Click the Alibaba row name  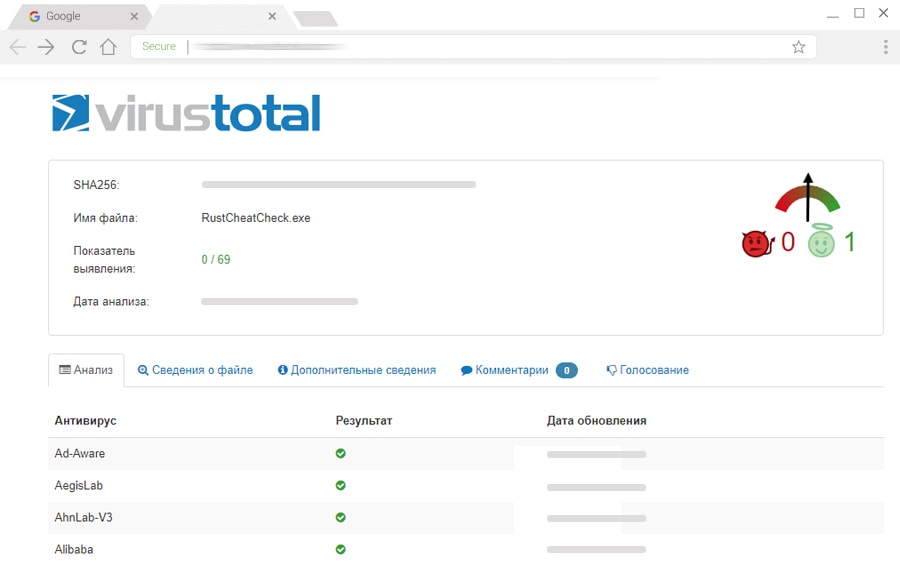click(x=73, y=549)
